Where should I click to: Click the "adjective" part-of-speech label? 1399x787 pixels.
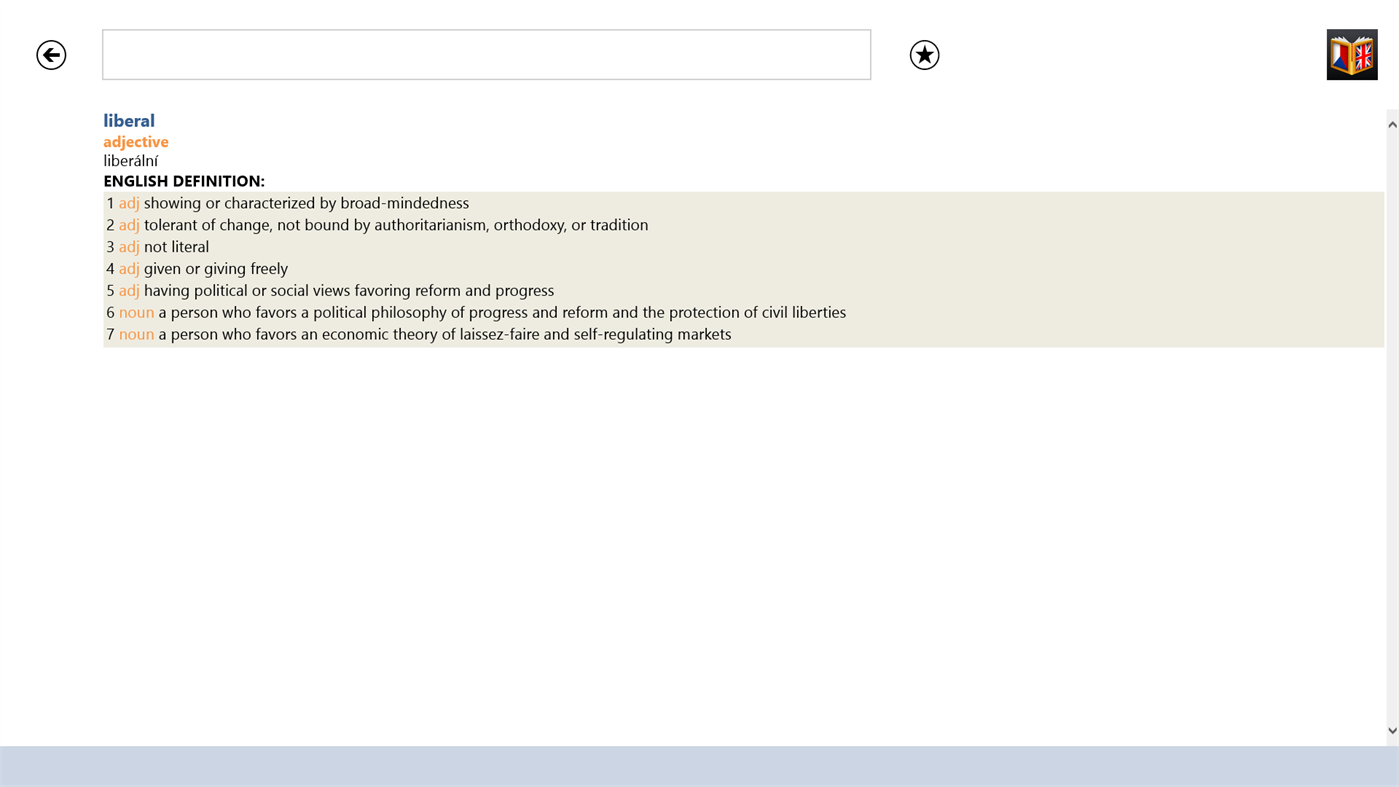(135, 141)
